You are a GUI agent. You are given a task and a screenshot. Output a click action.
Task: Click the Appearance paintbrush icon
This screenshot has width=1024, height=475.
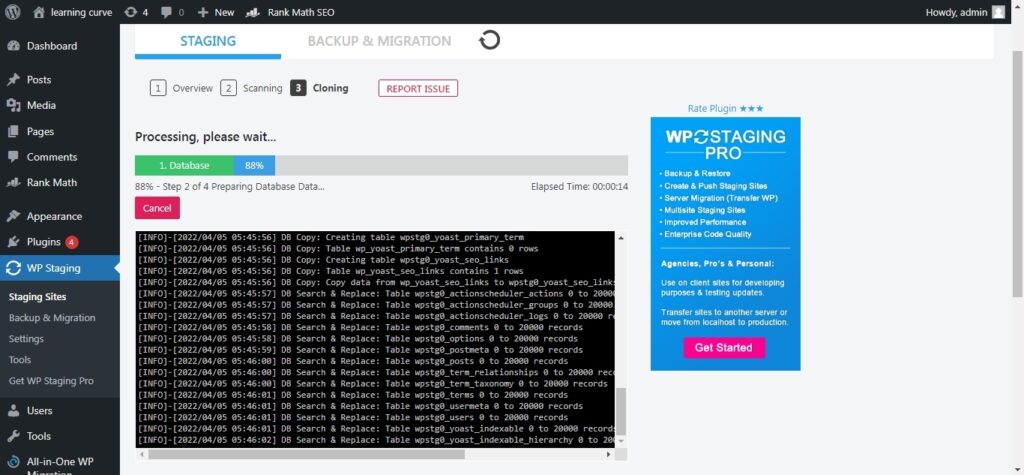13,216
